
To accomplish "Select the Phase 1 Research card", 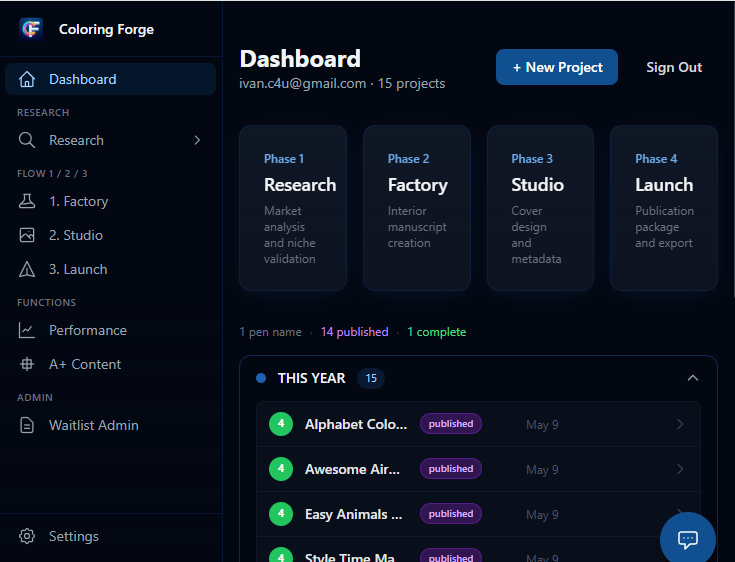I will pyautogui.click(x=293, y=208).
